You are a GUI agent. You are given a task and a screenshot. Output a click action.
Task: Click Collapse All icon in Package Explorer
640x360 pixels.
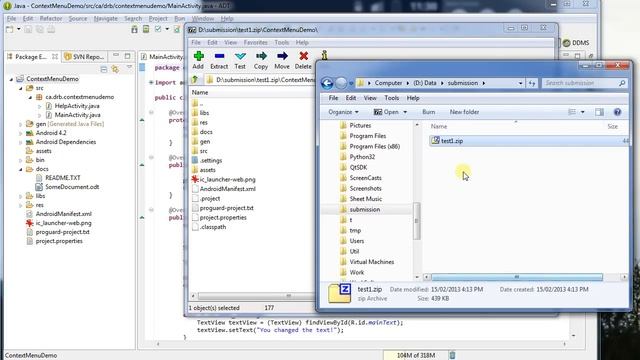point(104,69)
